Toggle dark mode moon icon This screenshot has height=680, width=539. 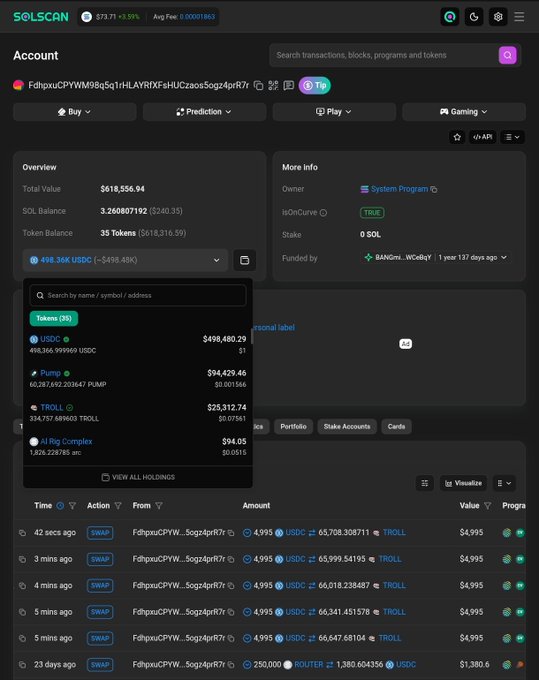click(x=474, y=17)
